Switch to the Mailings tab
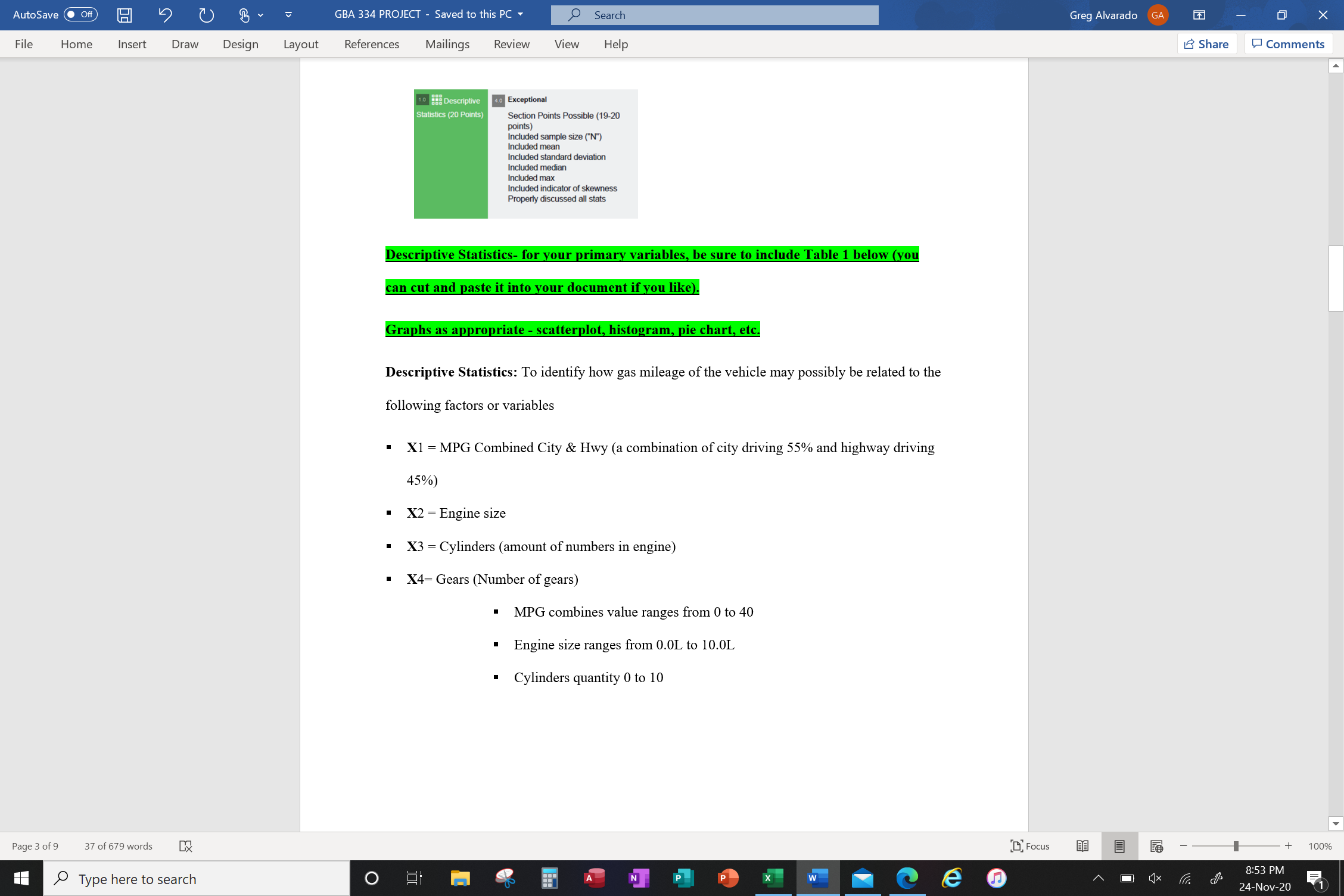 447,43
